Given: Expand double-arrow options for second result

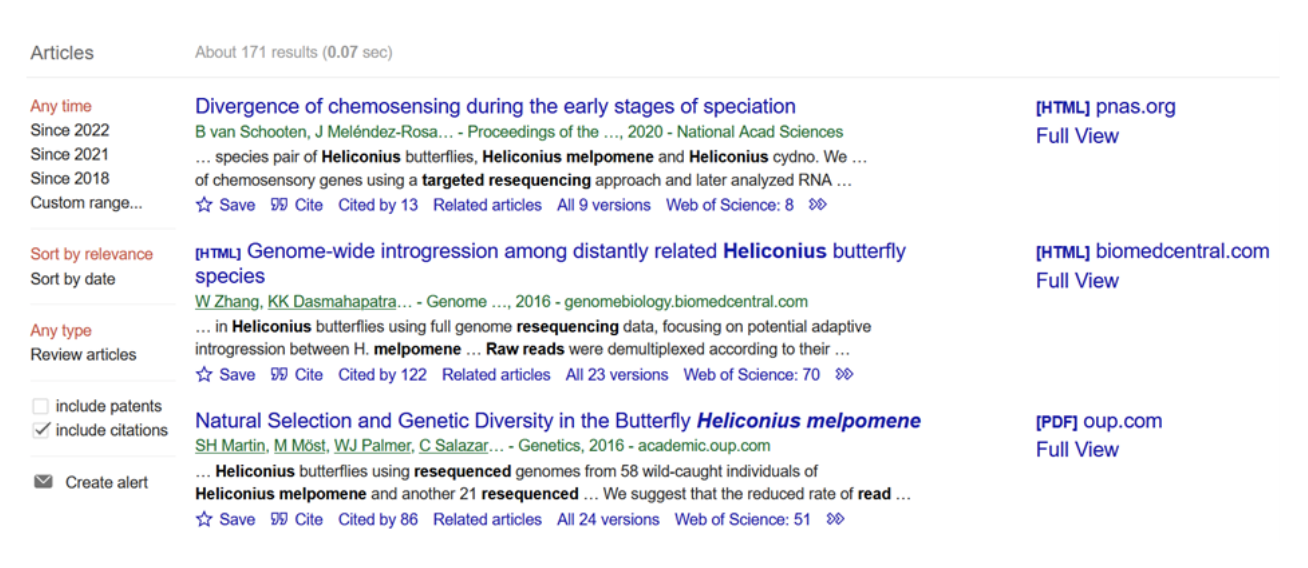Looking at the screenshot, I should [x=844, y=375].
